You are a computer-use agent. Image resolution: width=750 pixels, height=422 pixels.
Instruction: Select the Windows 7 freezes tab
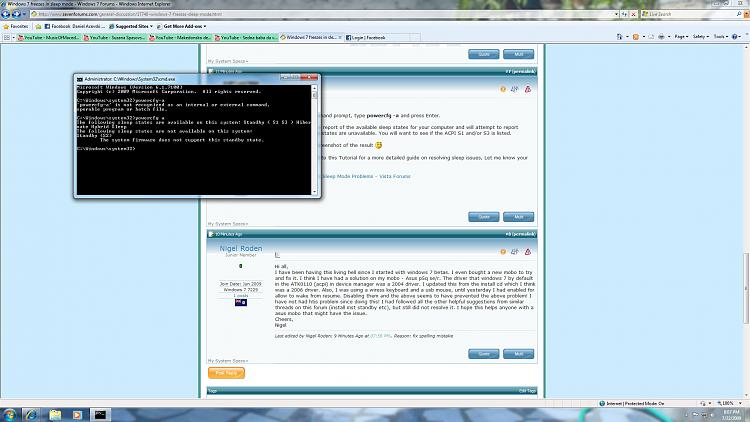[x=309, y=37]
